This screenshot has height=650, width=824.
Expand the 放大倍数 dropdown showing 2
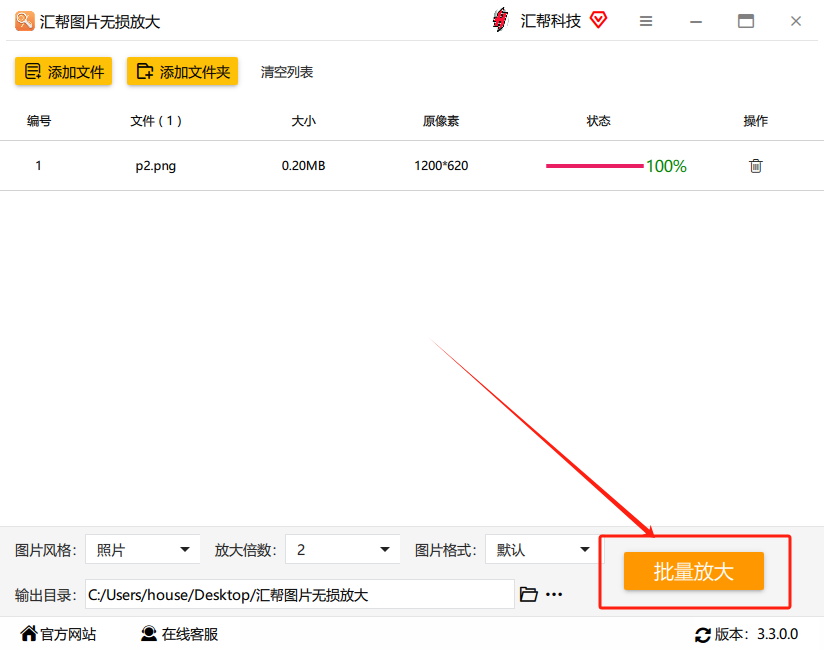click(343, 550)
